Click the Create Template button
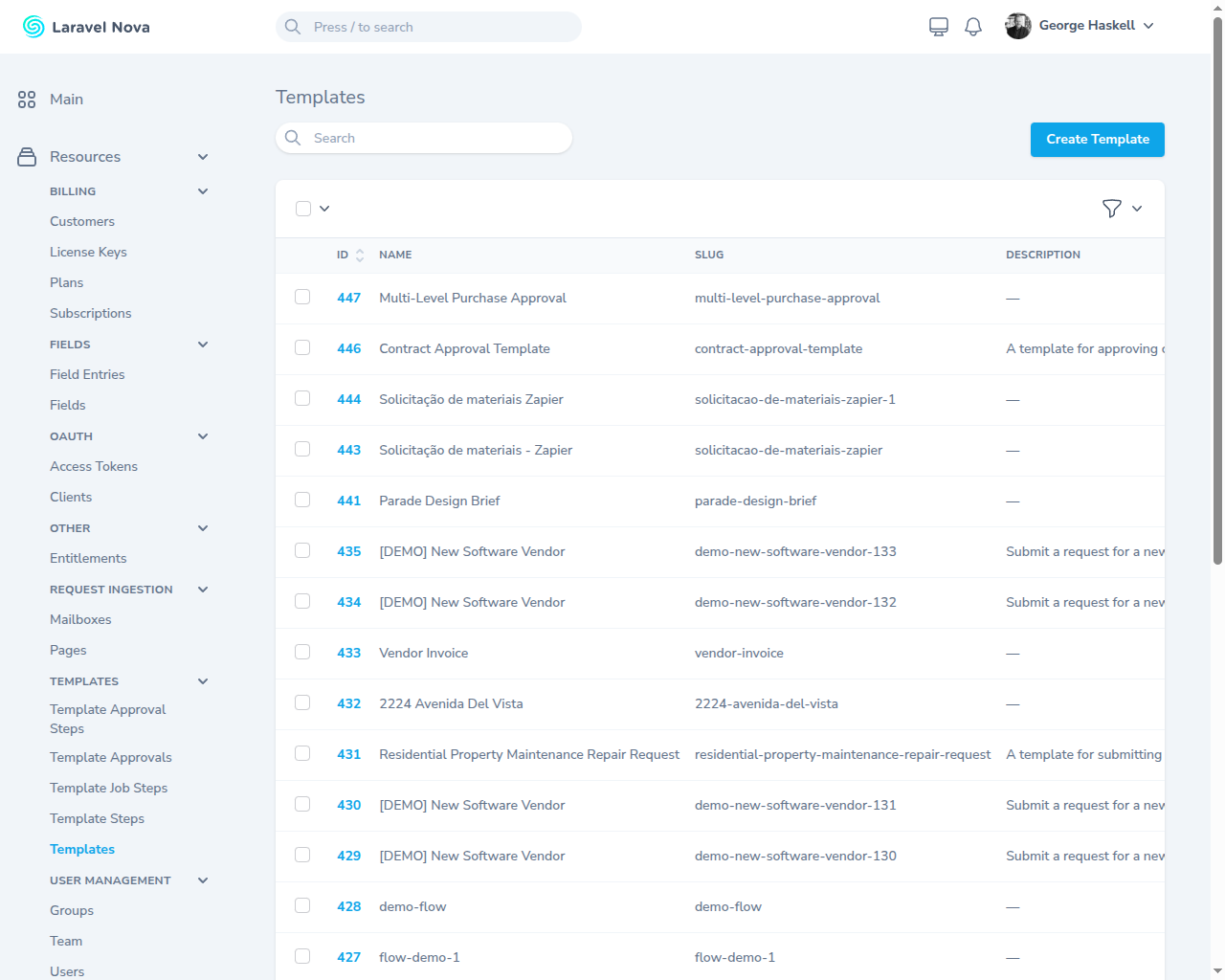This screenshot has width=1225, height=980. 1097,140
